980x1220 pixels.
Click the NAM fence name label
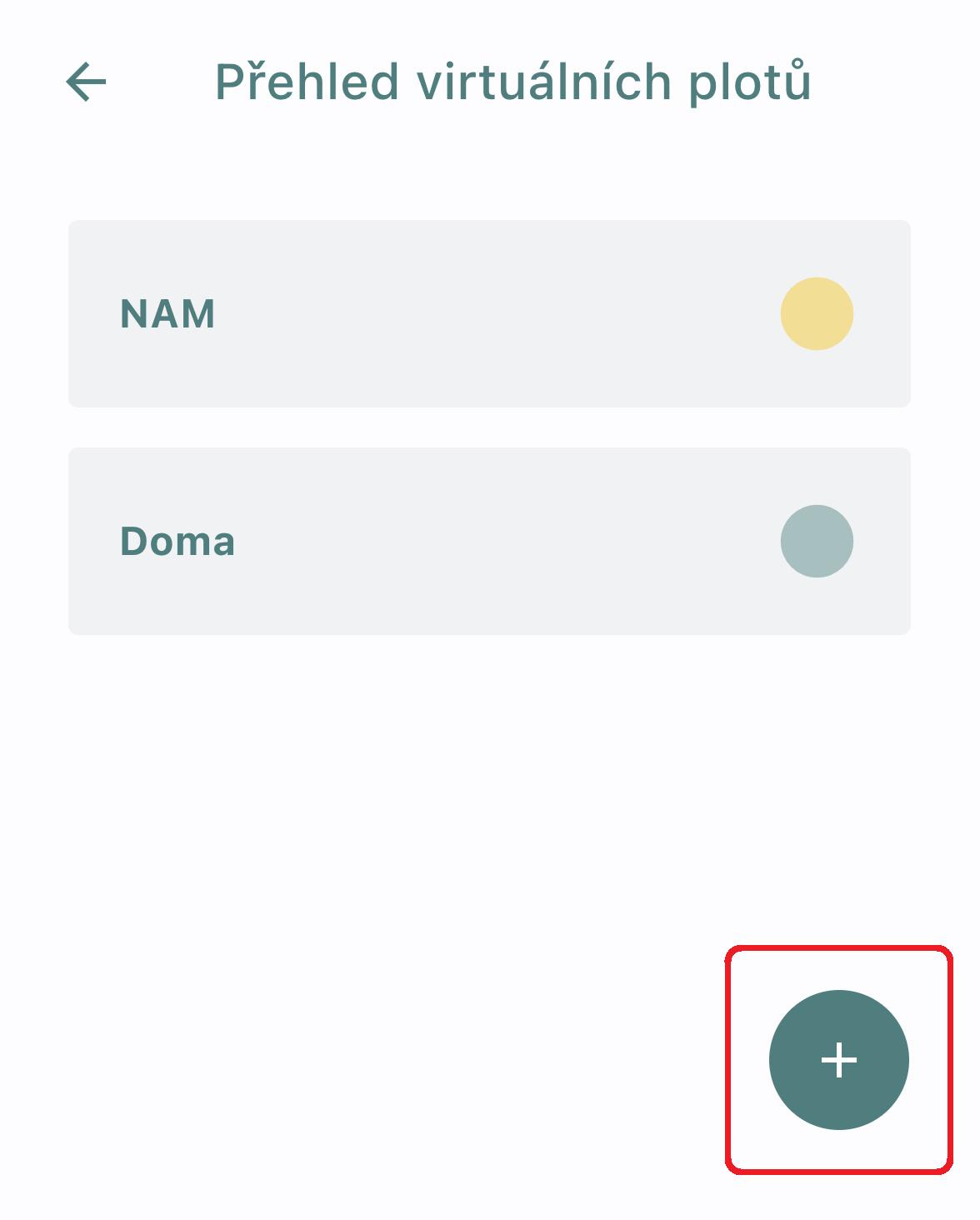click(167, 314)
